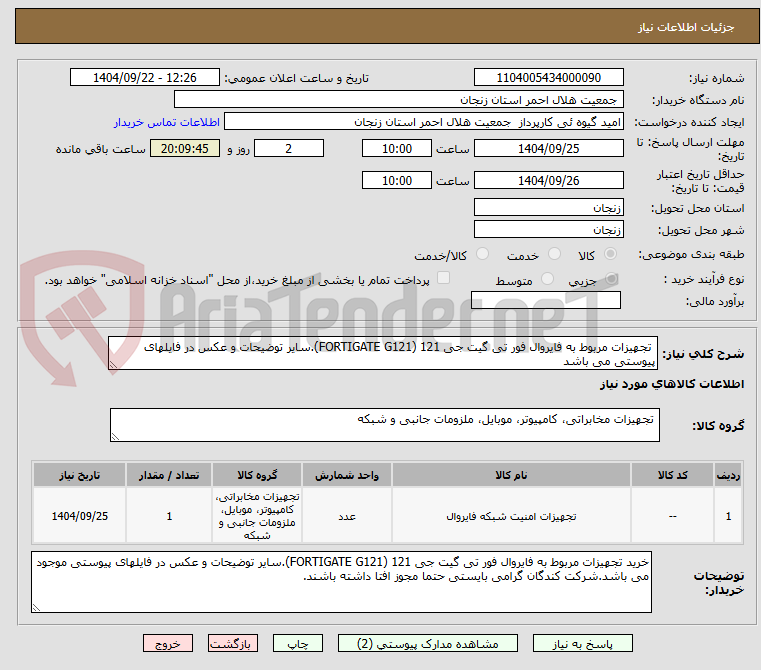Click the ایجاد کننده درخواست field

[x=424, y=122]
